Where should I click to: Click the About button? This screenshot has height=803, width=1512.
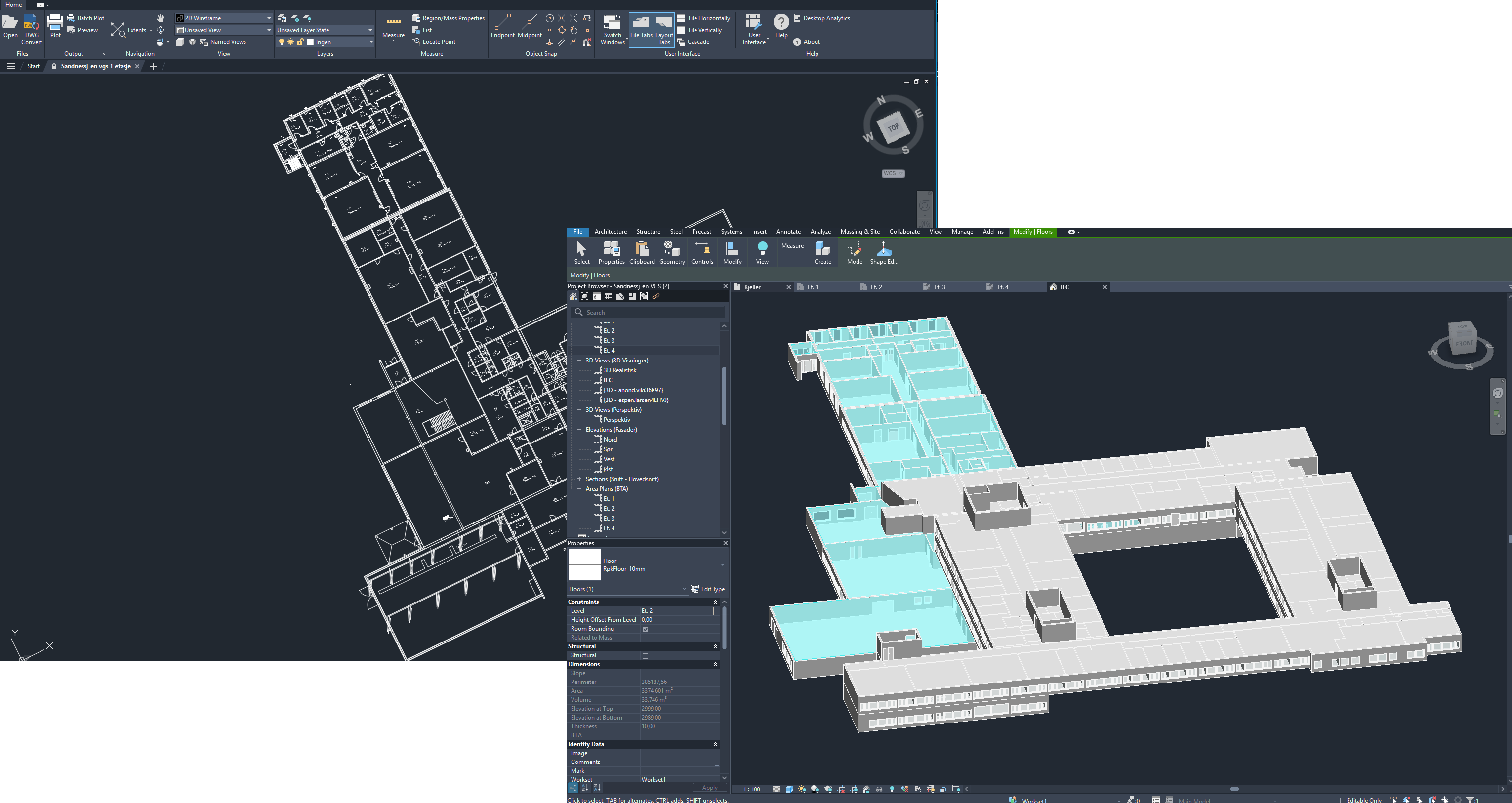[x=807, y=41]
